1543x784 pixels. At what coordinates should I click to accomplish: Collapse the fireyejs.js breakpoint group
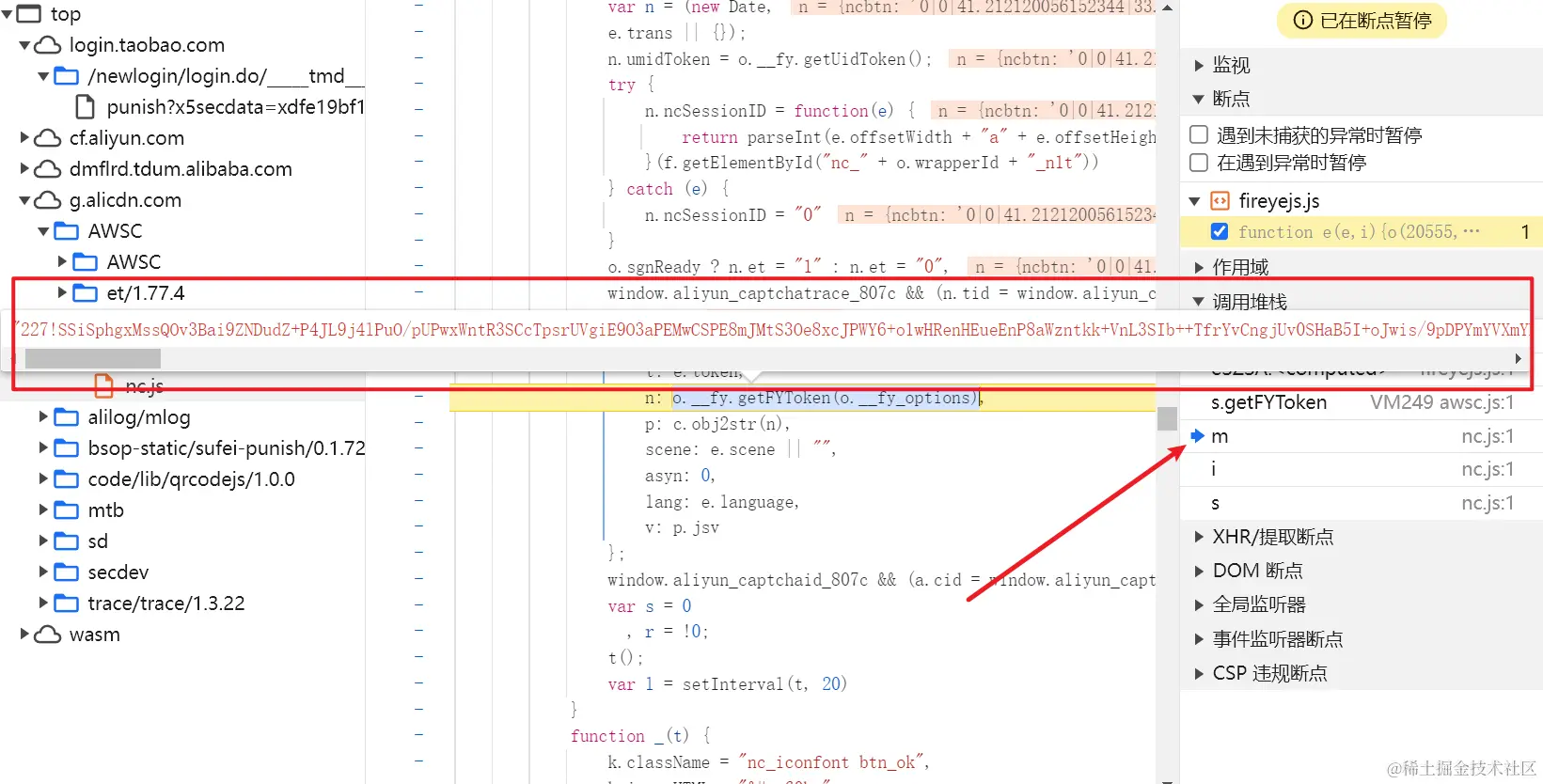[x=1195, y=201]
